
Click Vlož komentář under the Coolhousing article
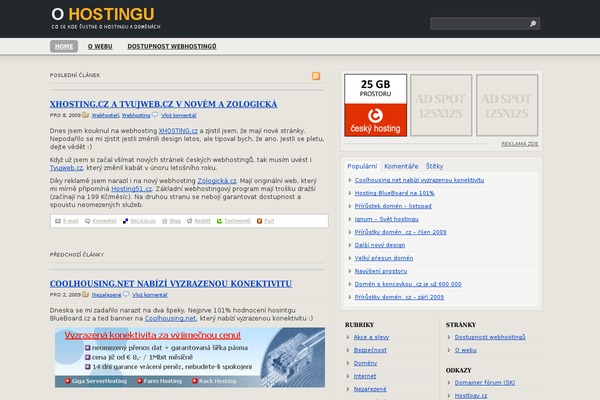(x=150, y=295)
